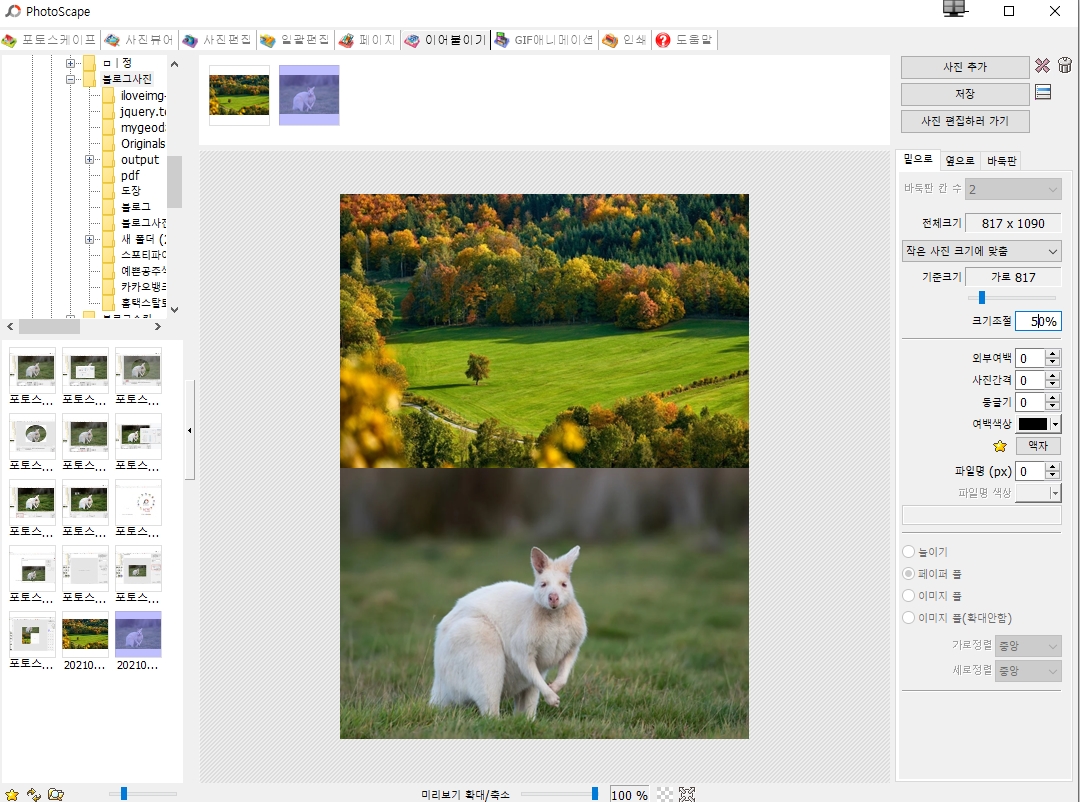Viewport: 1080px width, 802px height.
Task: Select the Originals folder in the tree
Action: (x=143, y=144)
